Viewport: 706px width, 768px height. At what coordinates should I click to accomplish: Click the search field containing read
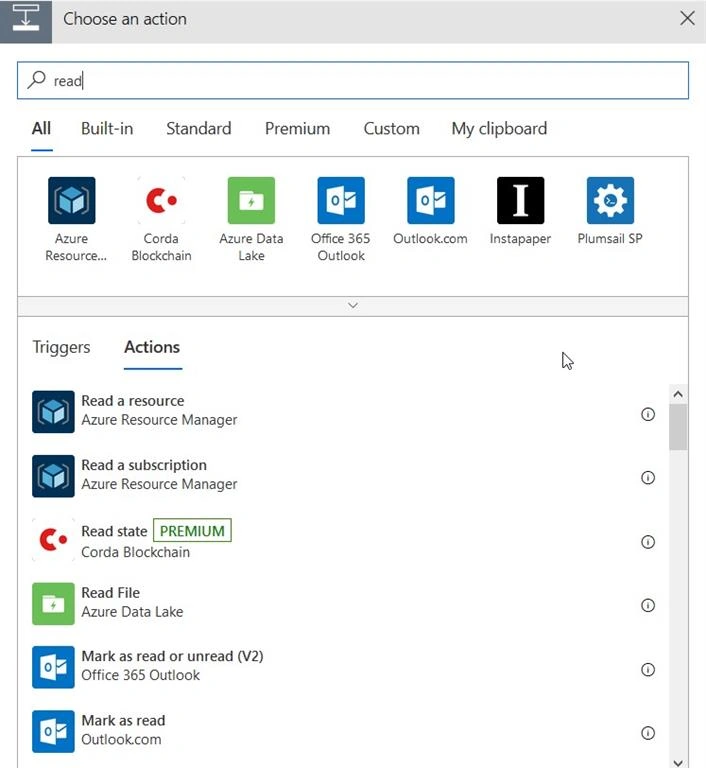point(353,80)
